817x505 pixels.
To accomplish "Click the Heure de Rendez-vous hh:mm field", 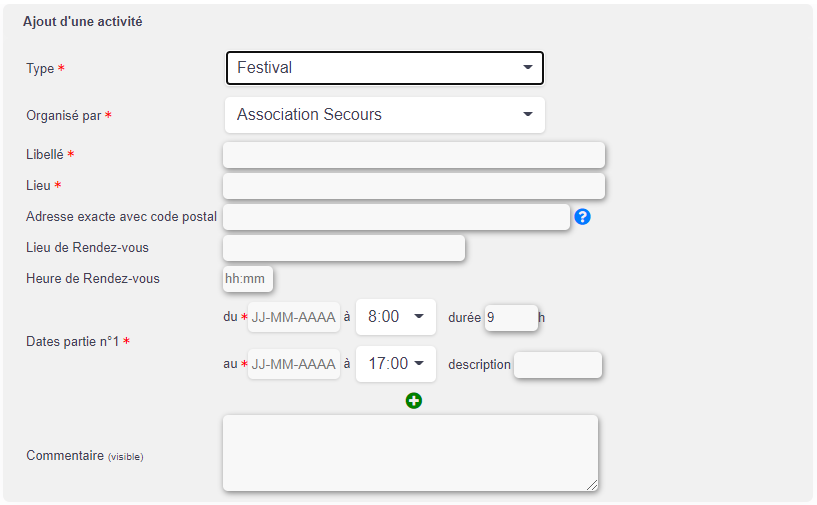I will coord(247,279).
